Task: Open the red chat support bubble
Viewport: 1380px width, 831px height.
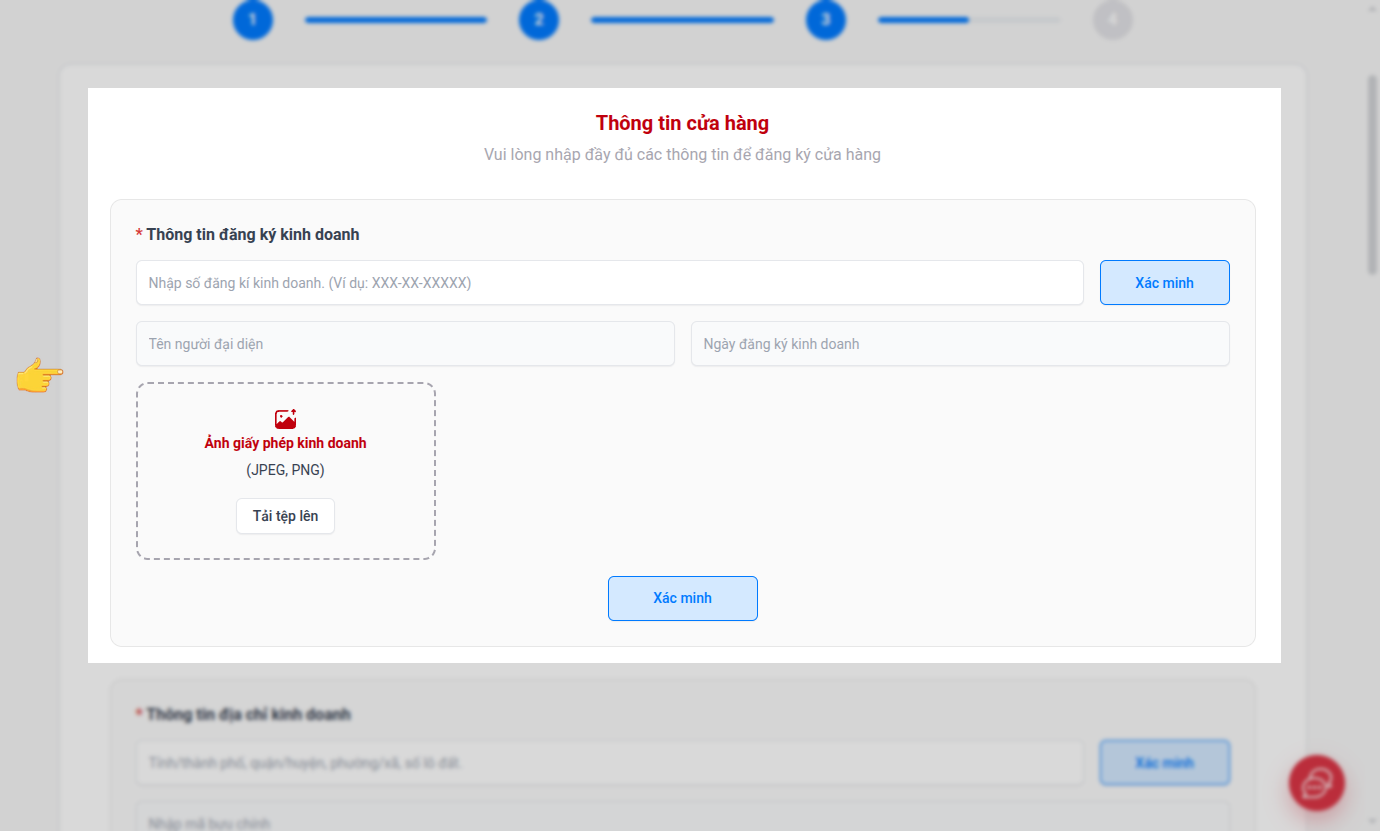Action: tap(1317, 782)
